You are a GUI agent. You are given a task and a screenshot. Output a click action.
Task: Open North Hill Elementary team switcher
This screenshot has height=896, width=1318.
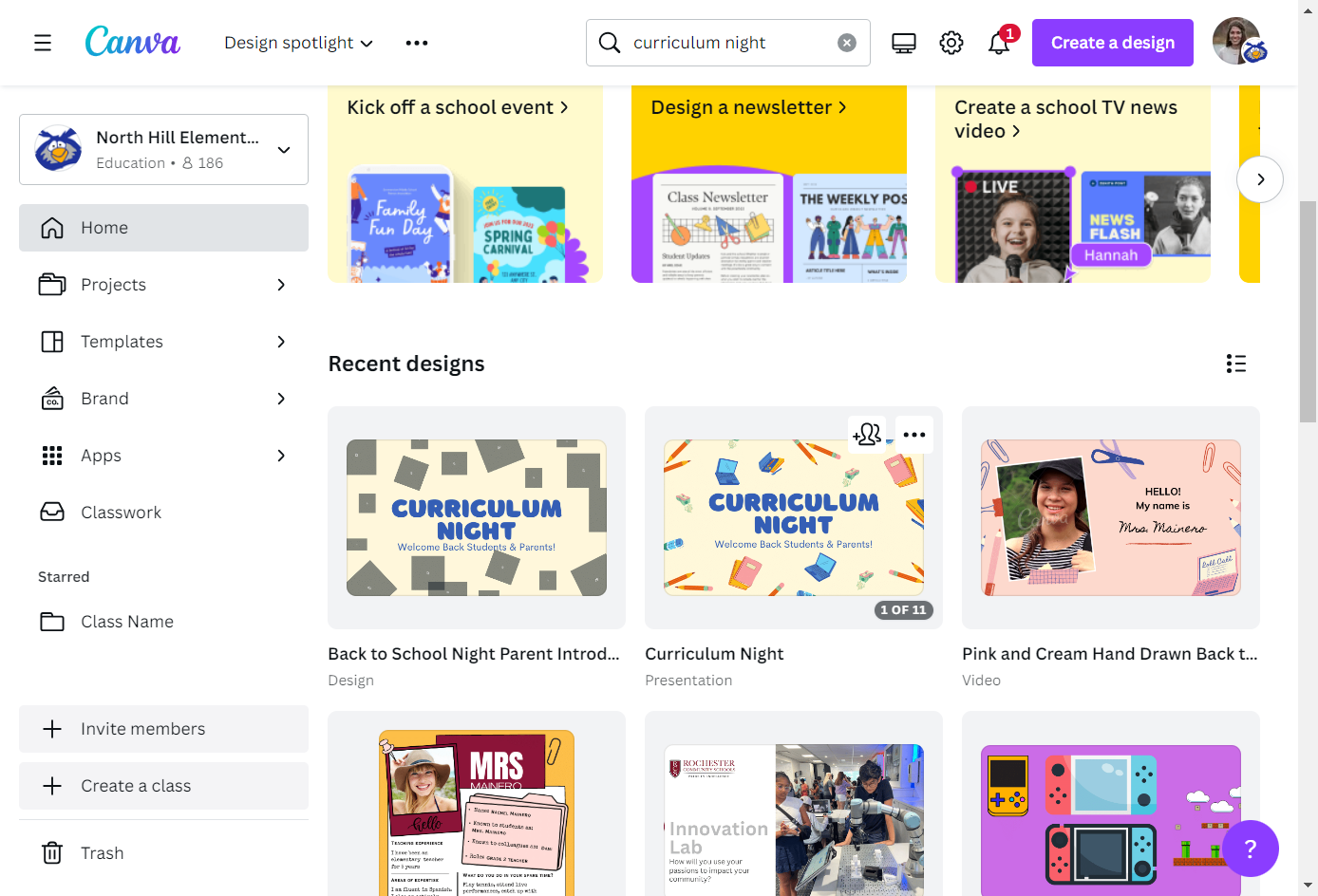(163, 150)
